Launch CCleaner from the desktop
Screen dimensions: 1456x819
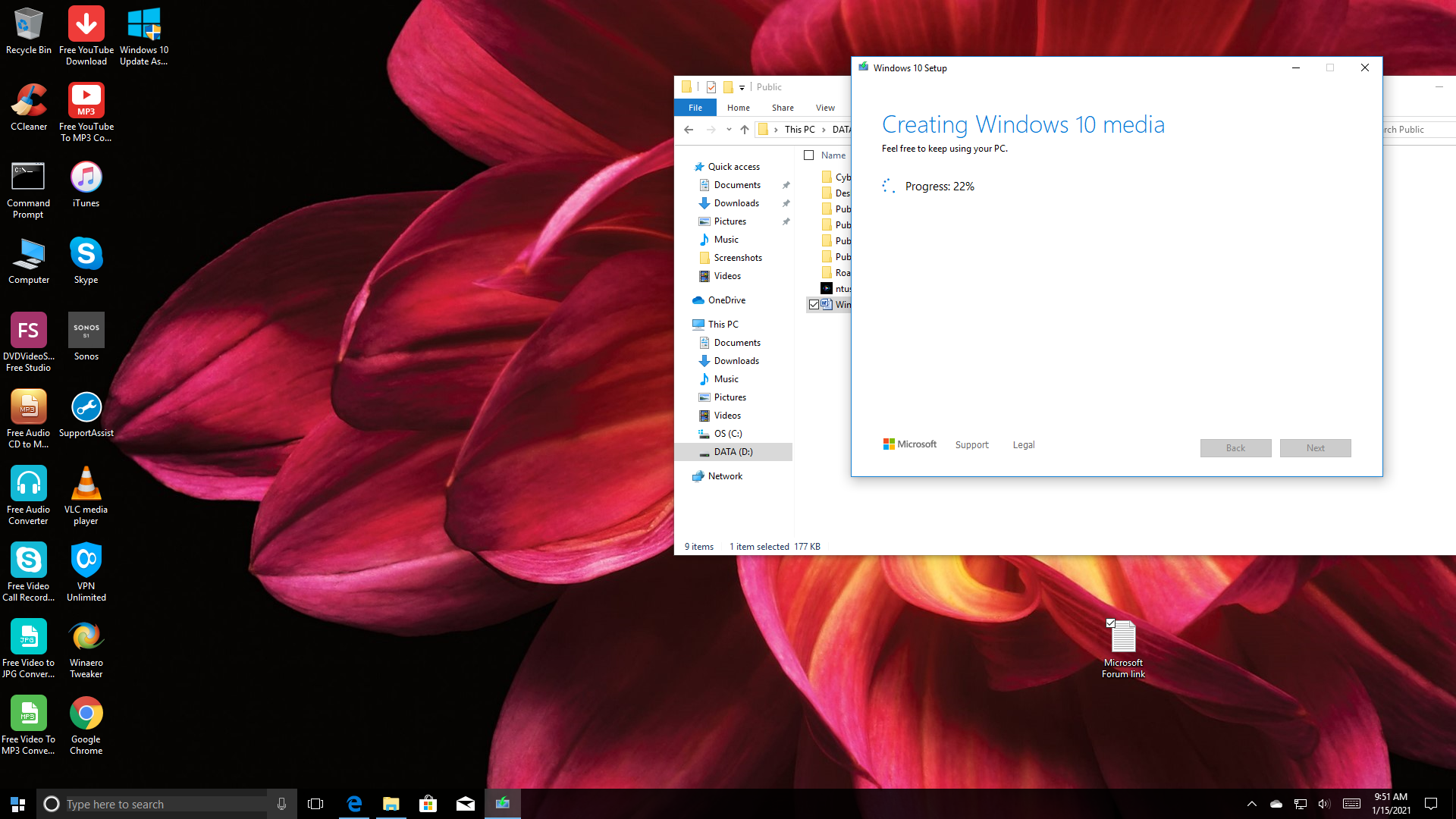[29, 108]
